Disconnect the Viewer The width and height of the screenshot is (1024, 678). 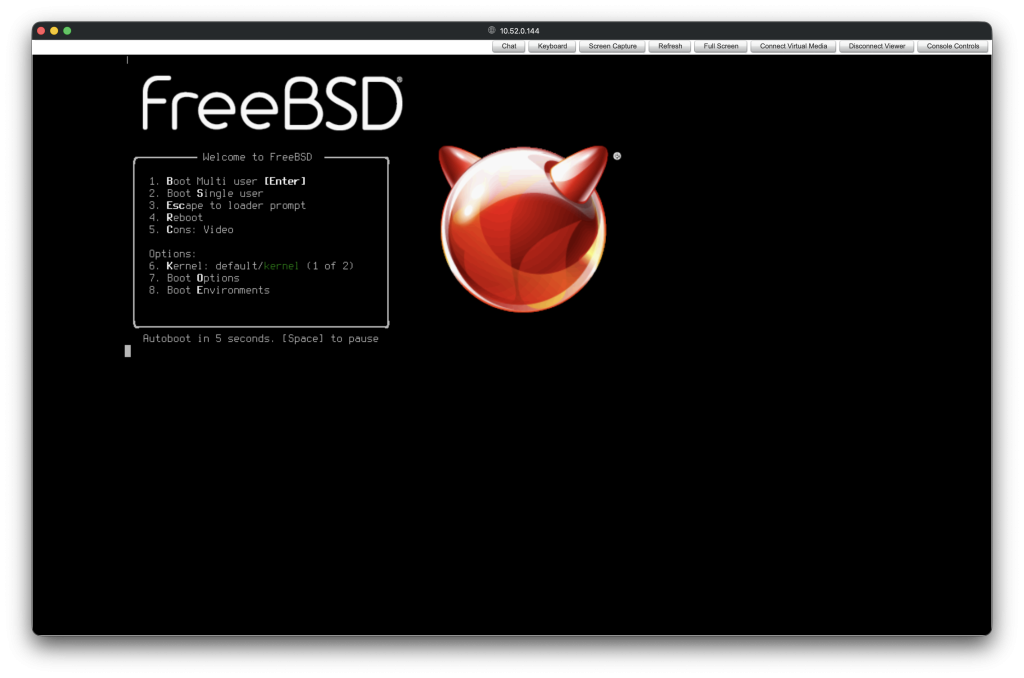click(x=875, y=45)
